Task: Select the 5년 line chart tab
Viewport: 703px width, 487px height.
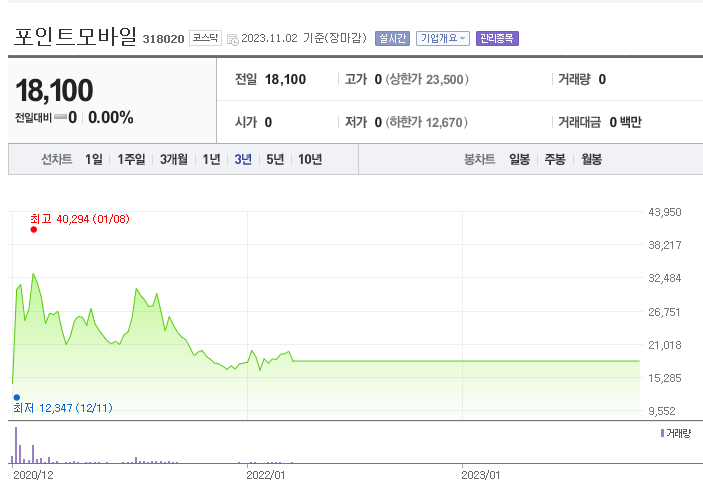Action: (x=275, y=159)
